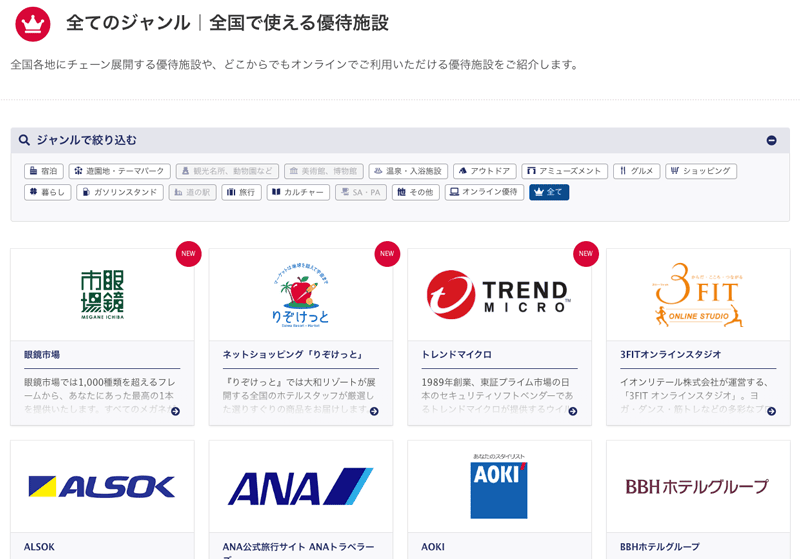Click the red crown icon in header

[x=33, y=24]
